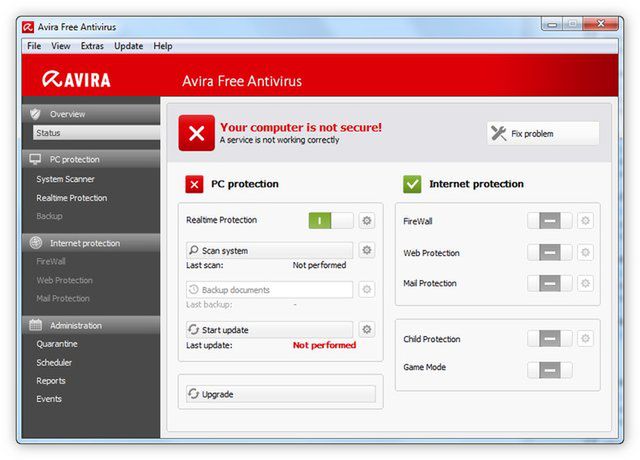Click the 'Last update:' label
The image size is (640, 460).
(x=209, y=345)
